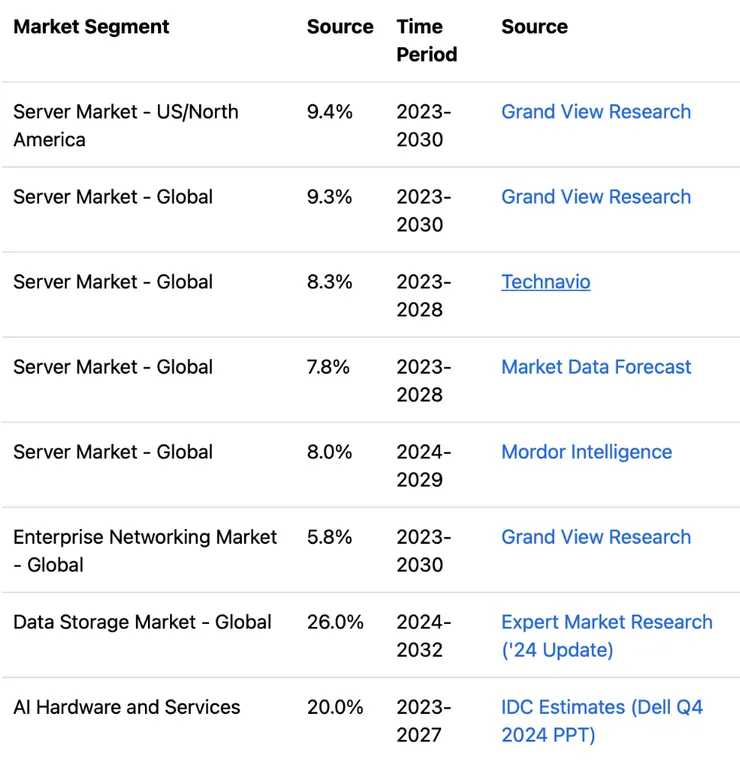The width and height of the screenshot is (740, 761).
Task: Open Grand View Research link for Enterprise Networking
Action: [596, 537]
